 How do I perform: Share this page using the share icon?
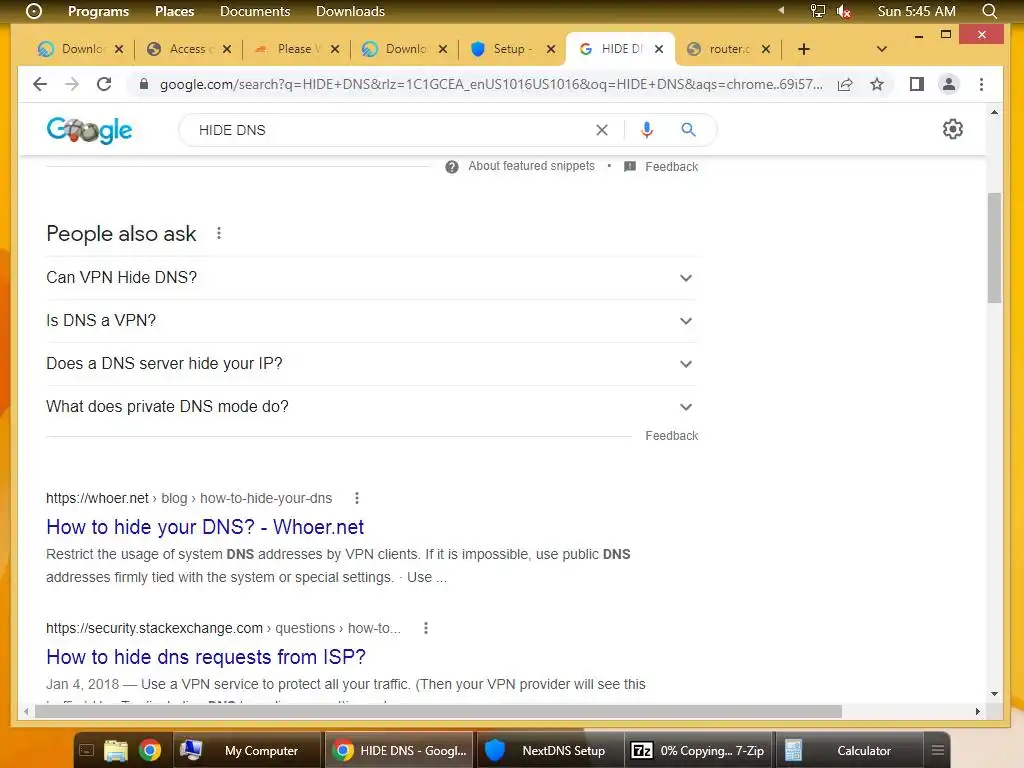[x=845, y=84]
